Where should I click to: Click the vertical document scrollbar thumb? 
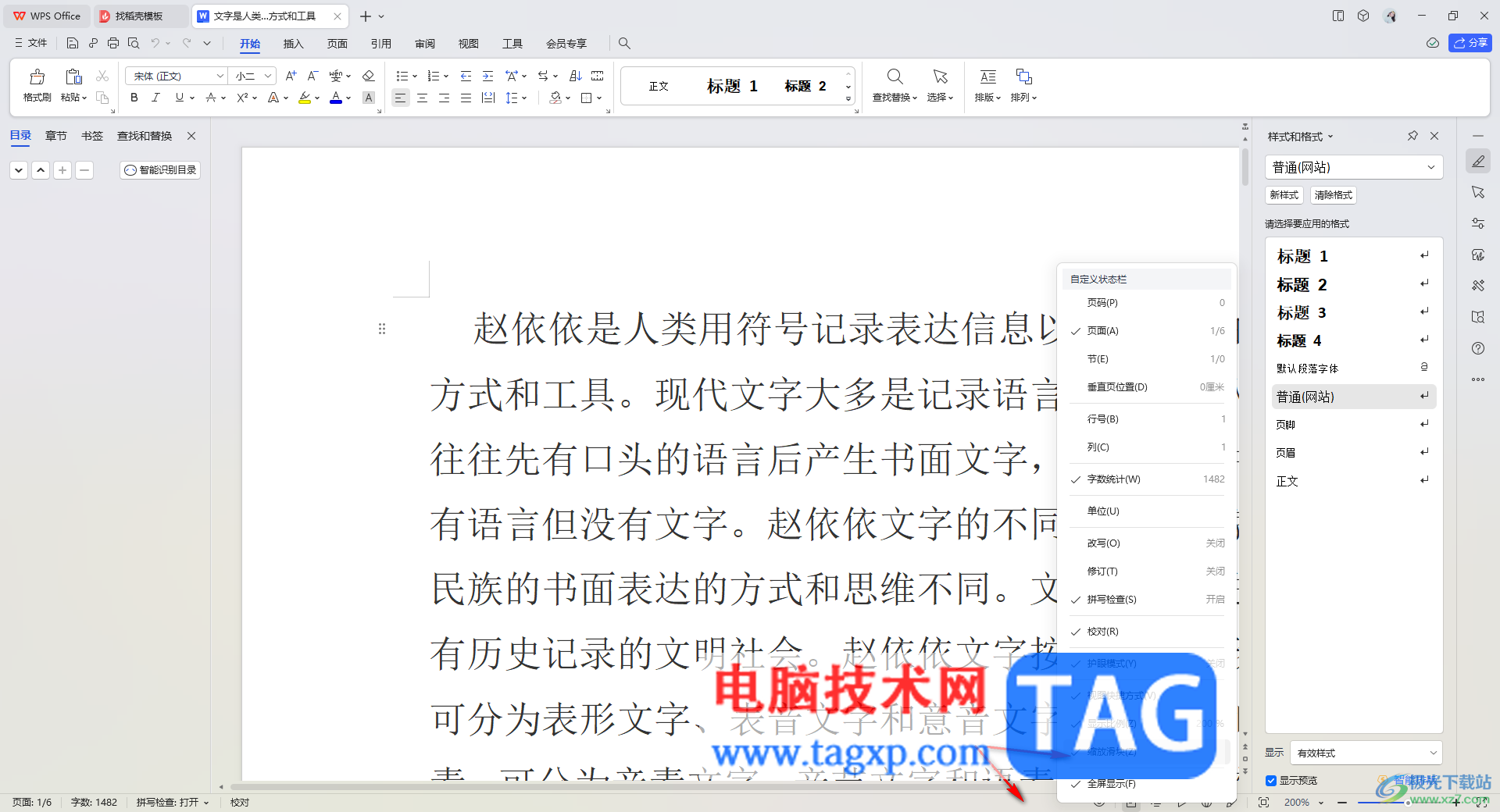1245,166
